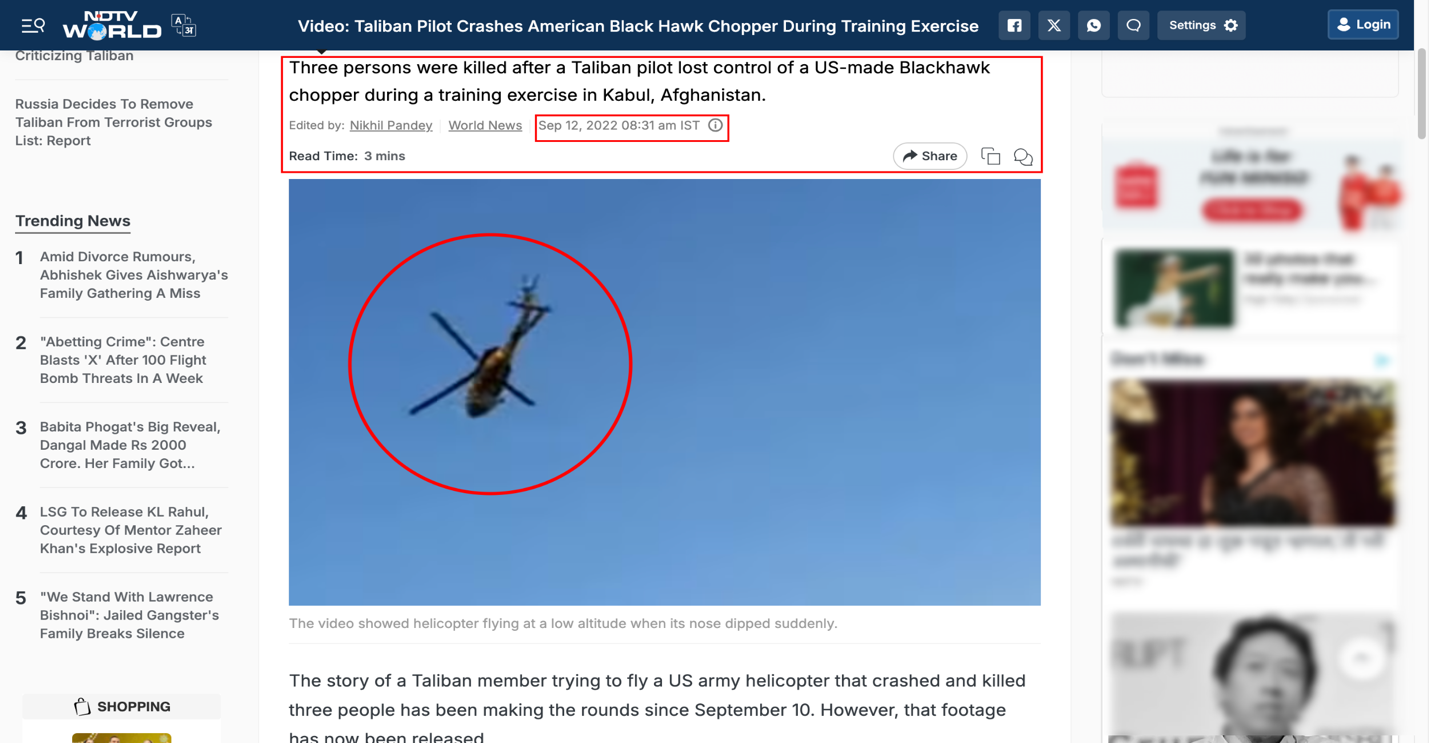Open editor Nikhil Pandey's profile link
This screenshot has height=743, width=1429.
[391, 125]
